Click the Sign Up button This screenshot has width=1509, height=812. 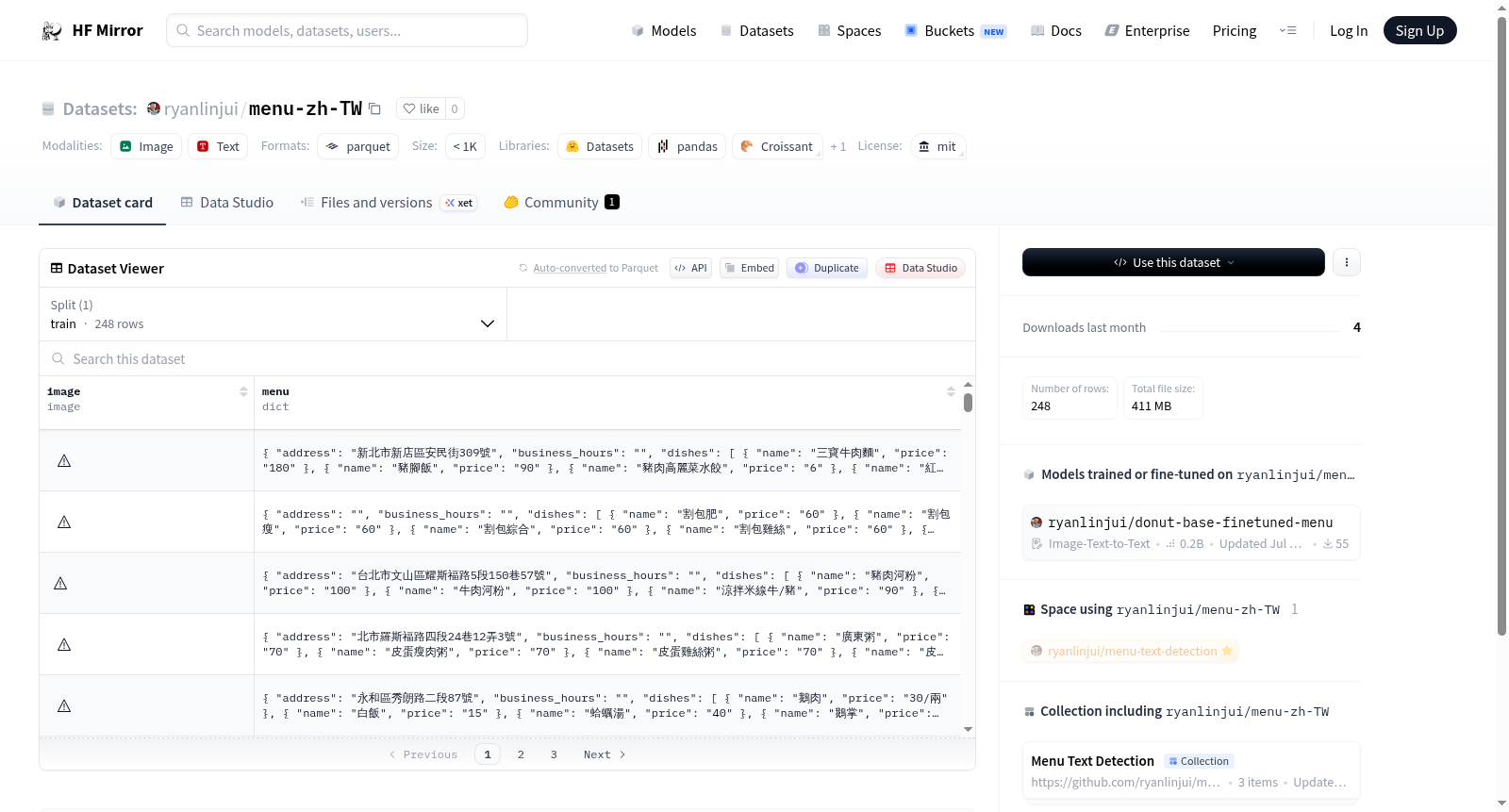click(x=1419, y=31)
